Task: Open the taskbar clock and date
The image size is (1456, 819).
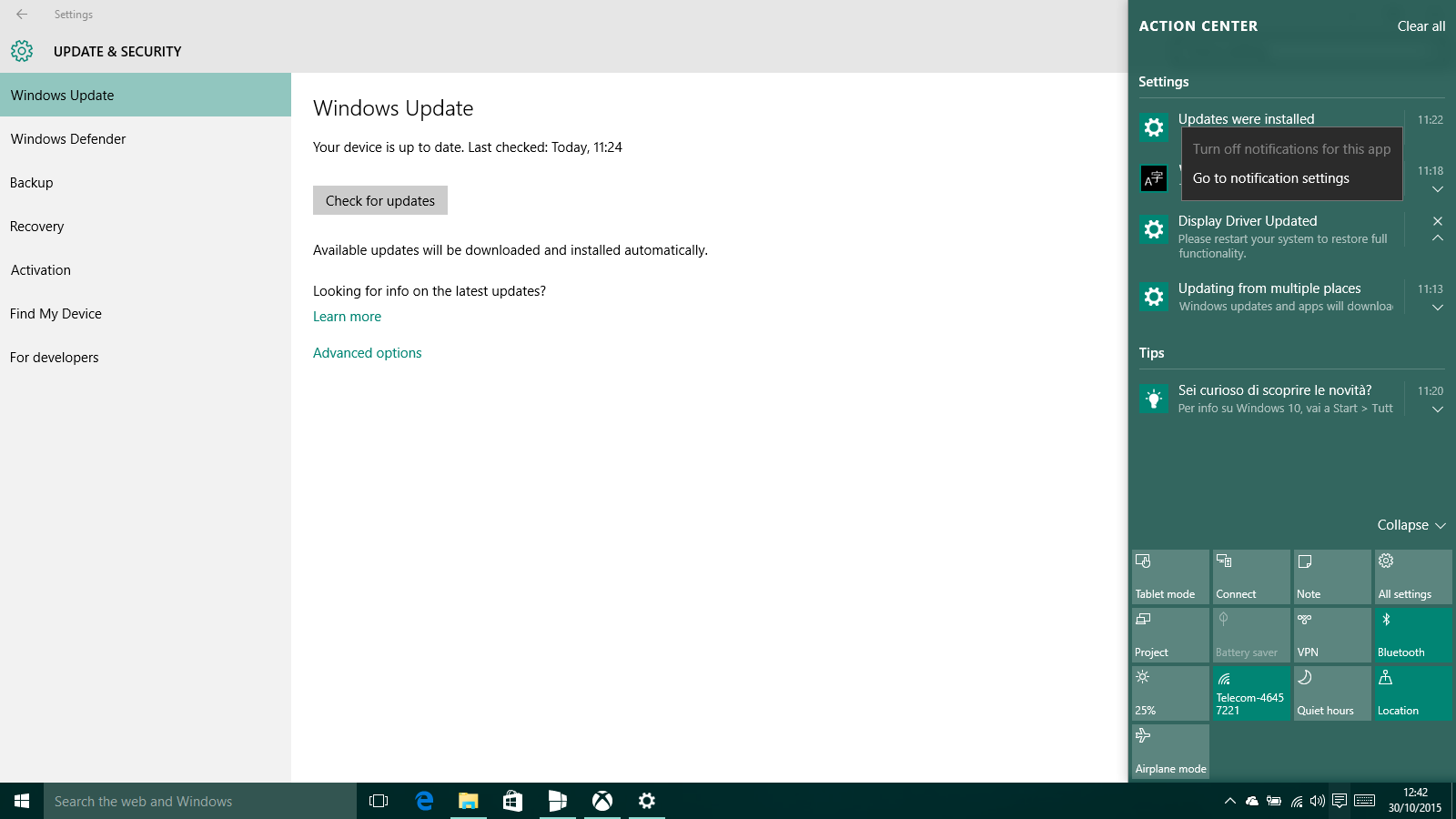Action: (x=1415, y=801)
